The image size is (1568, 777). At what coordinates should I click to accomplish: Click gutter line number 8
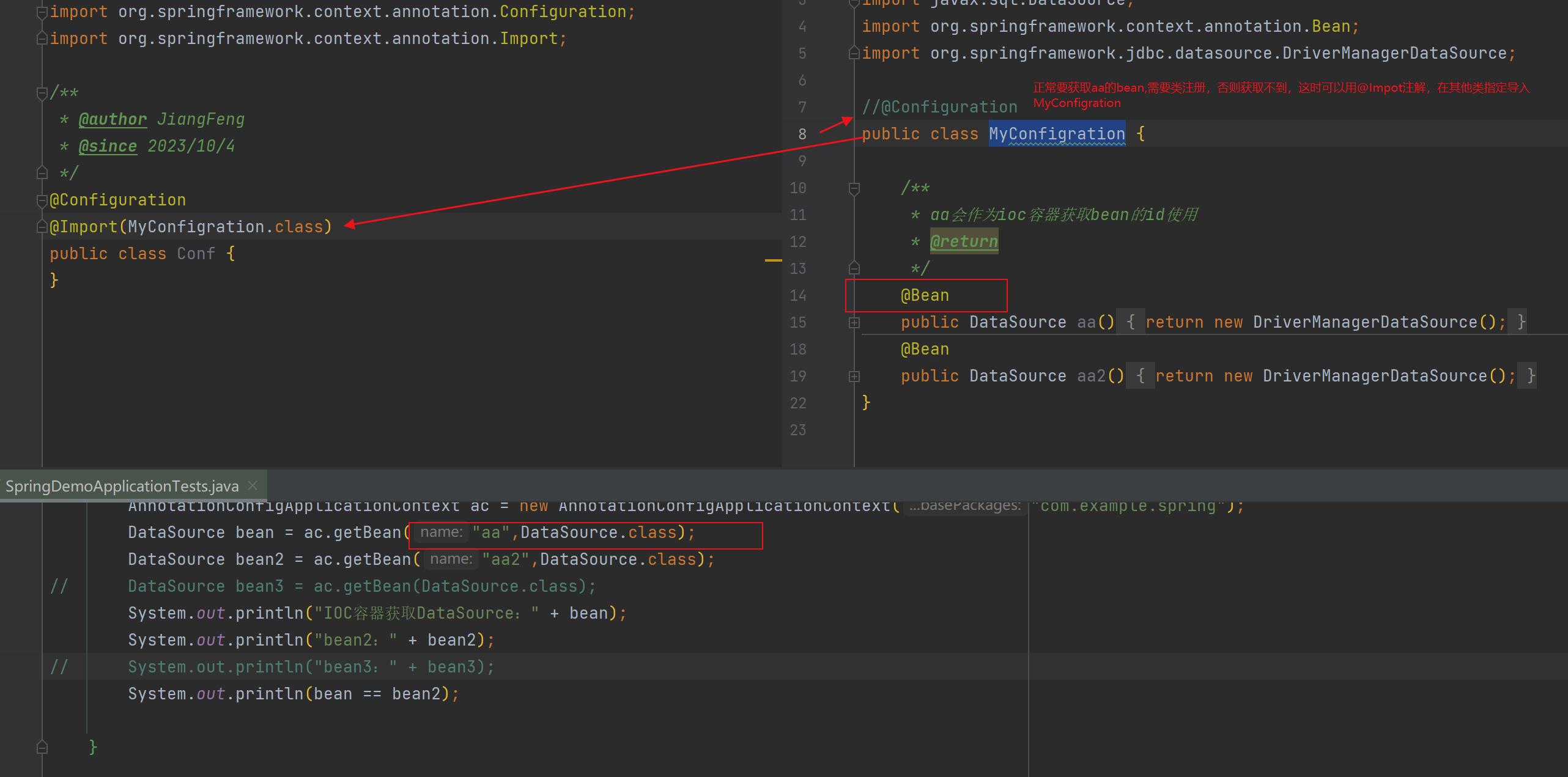click(x=802, y=134)
